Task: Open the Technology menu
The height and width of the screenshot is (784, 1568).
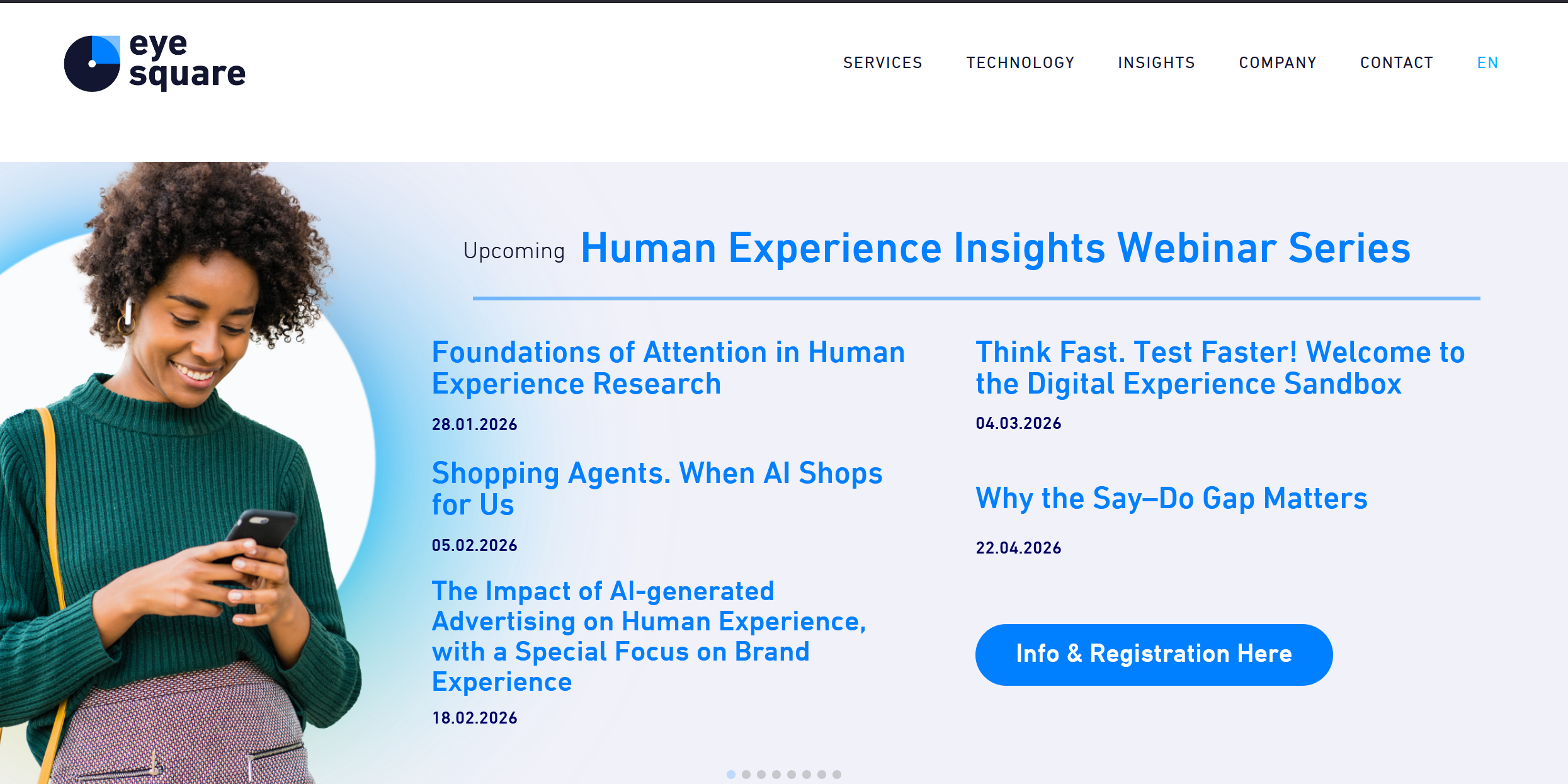Action: pos(1020,63)
